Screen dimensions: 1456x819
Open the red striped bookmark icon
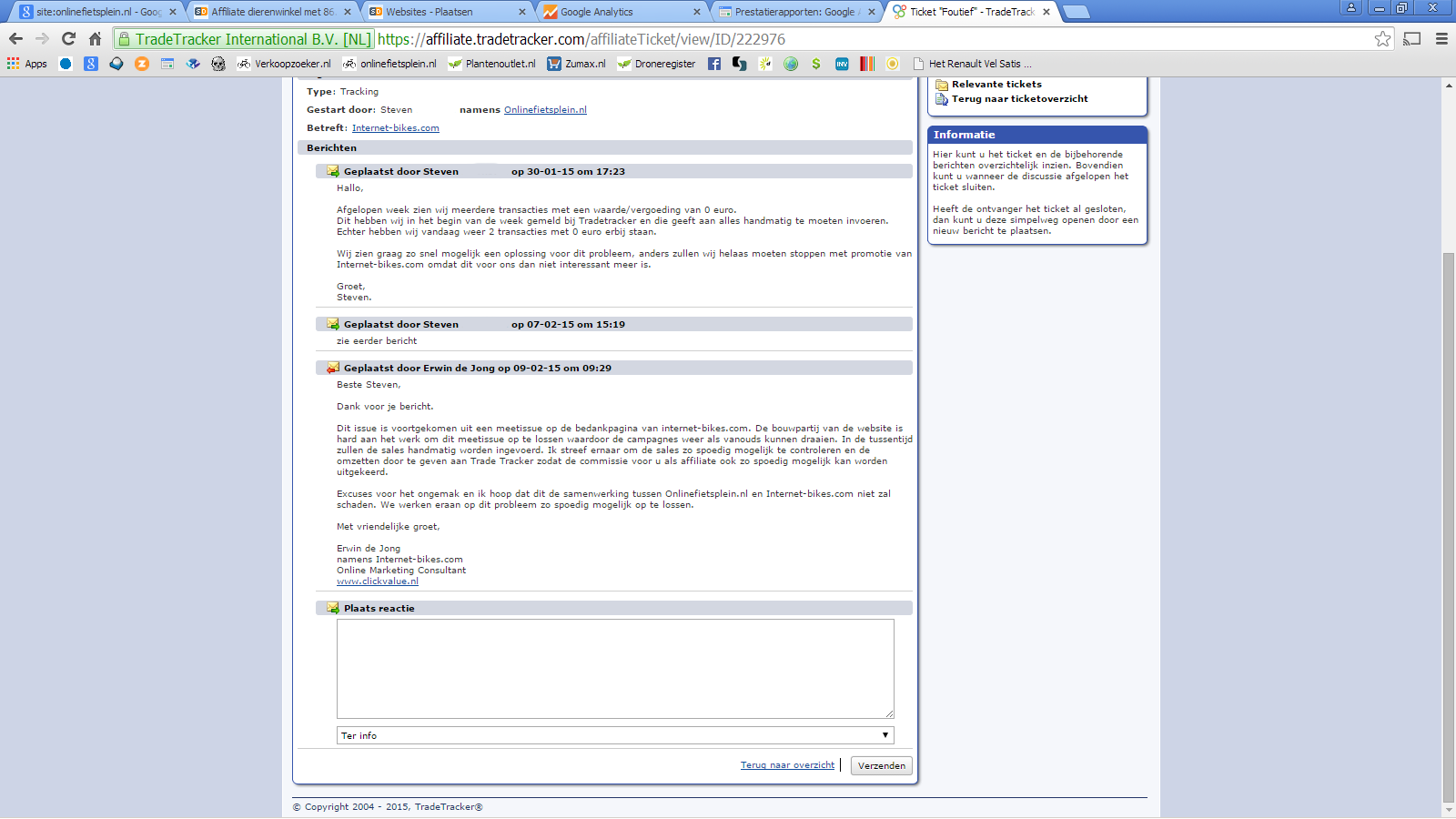coord(867,64)
